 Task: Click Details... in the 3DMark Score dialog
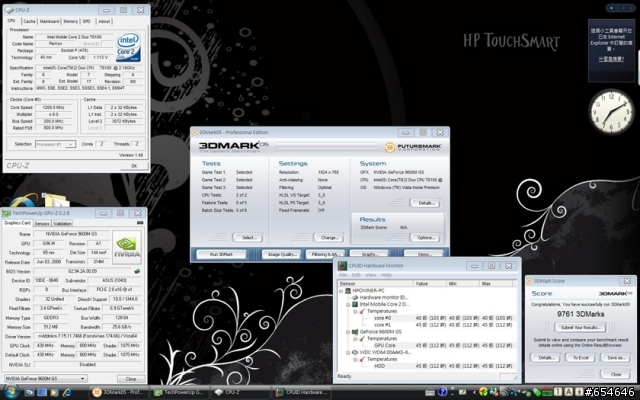coord(546,358)
